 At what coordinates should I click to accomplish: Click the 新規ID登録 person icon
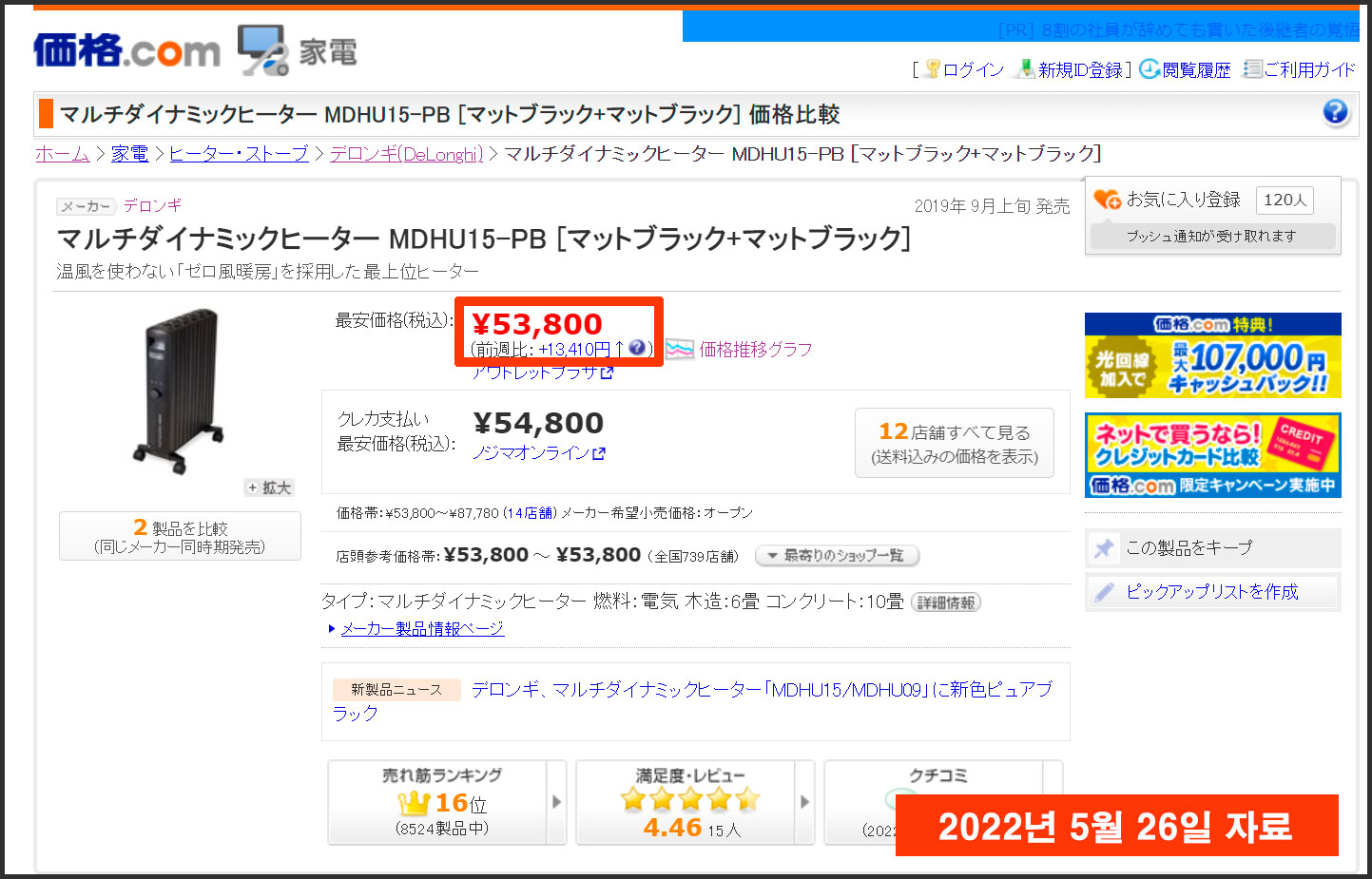(1025, 68)
